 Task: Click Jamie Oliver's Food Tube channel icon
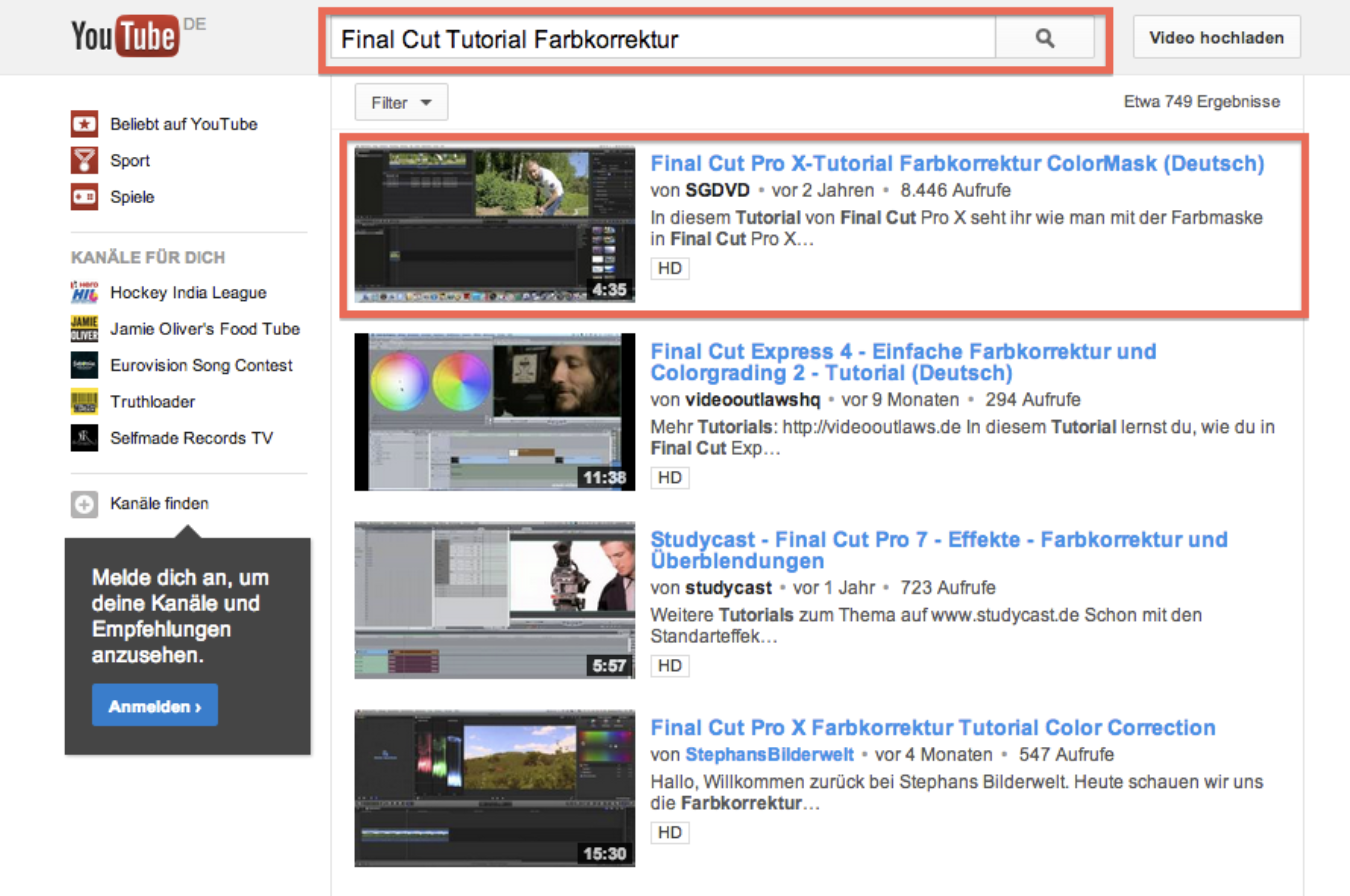click(x=84, y=328)
